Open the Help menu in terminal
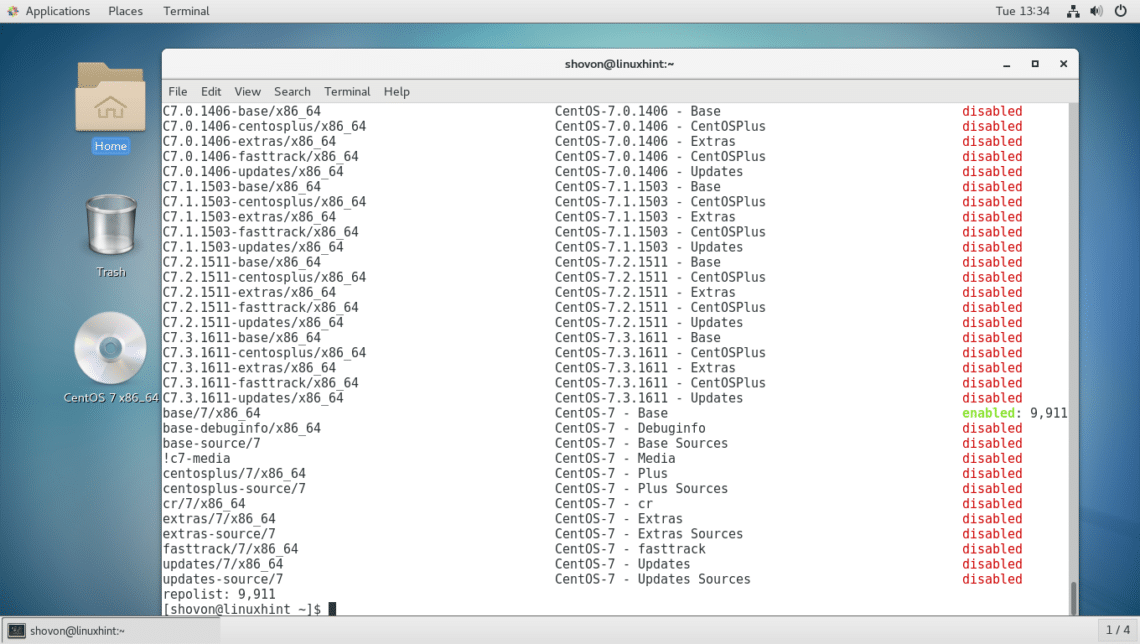Viewport: 1140px width, 644px height. click(397, 91)
